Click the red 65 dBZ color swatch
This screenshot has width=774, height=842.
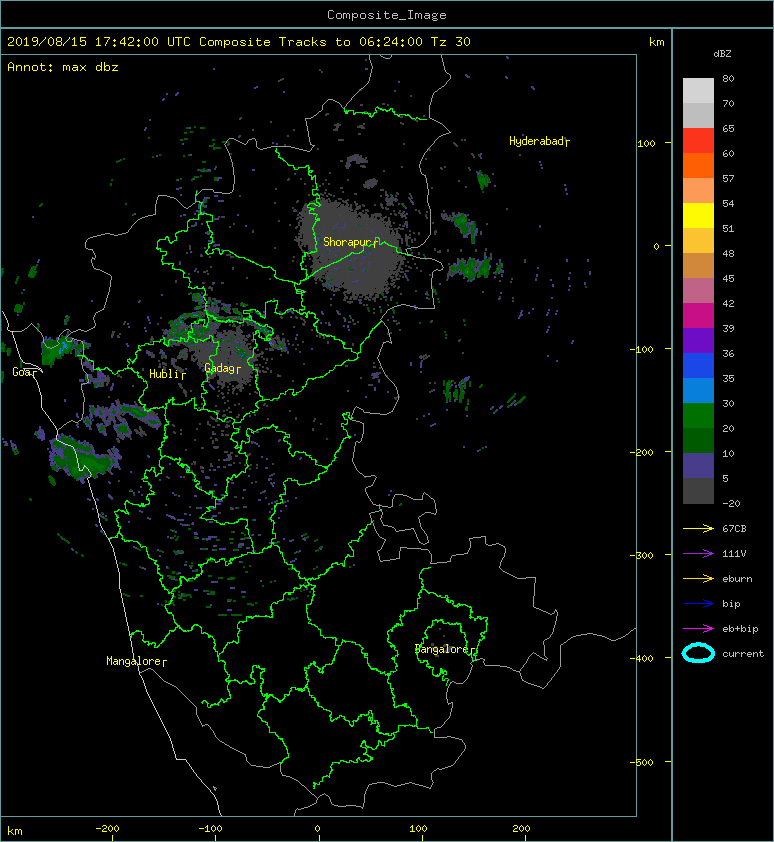click(x=698, y=141)
